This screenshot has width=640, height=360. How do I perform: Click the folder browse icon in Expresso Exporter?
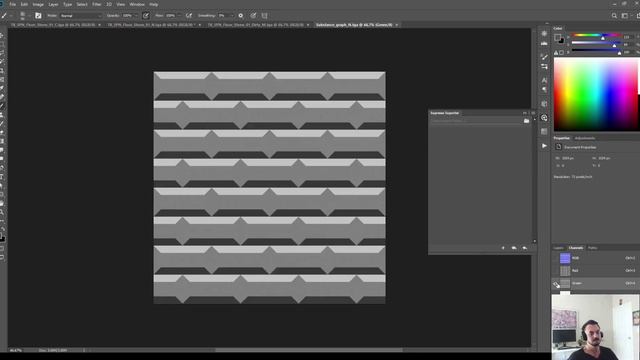(527, 121)
